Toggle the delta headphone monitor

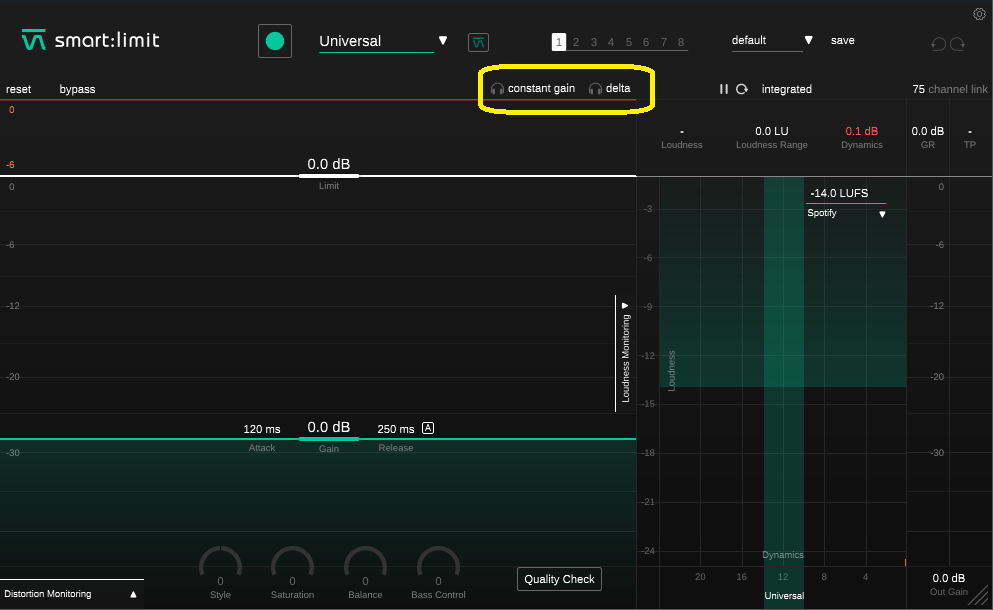(x=609, y=89)
